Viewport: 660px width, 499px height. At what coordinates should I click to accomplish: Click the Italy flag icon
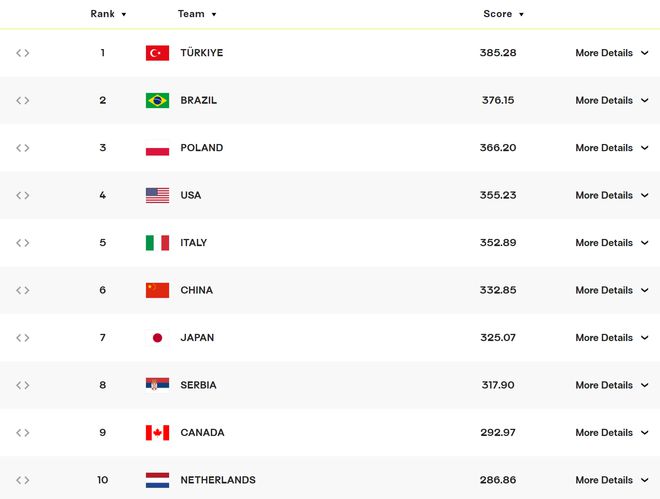point(157,243)
